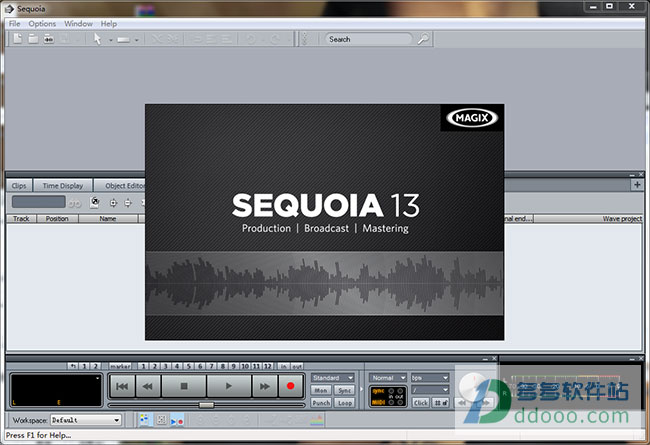Switch to the Time Display tab
Image resolution: width=650 pixels, height=445 pixels.
63,185
